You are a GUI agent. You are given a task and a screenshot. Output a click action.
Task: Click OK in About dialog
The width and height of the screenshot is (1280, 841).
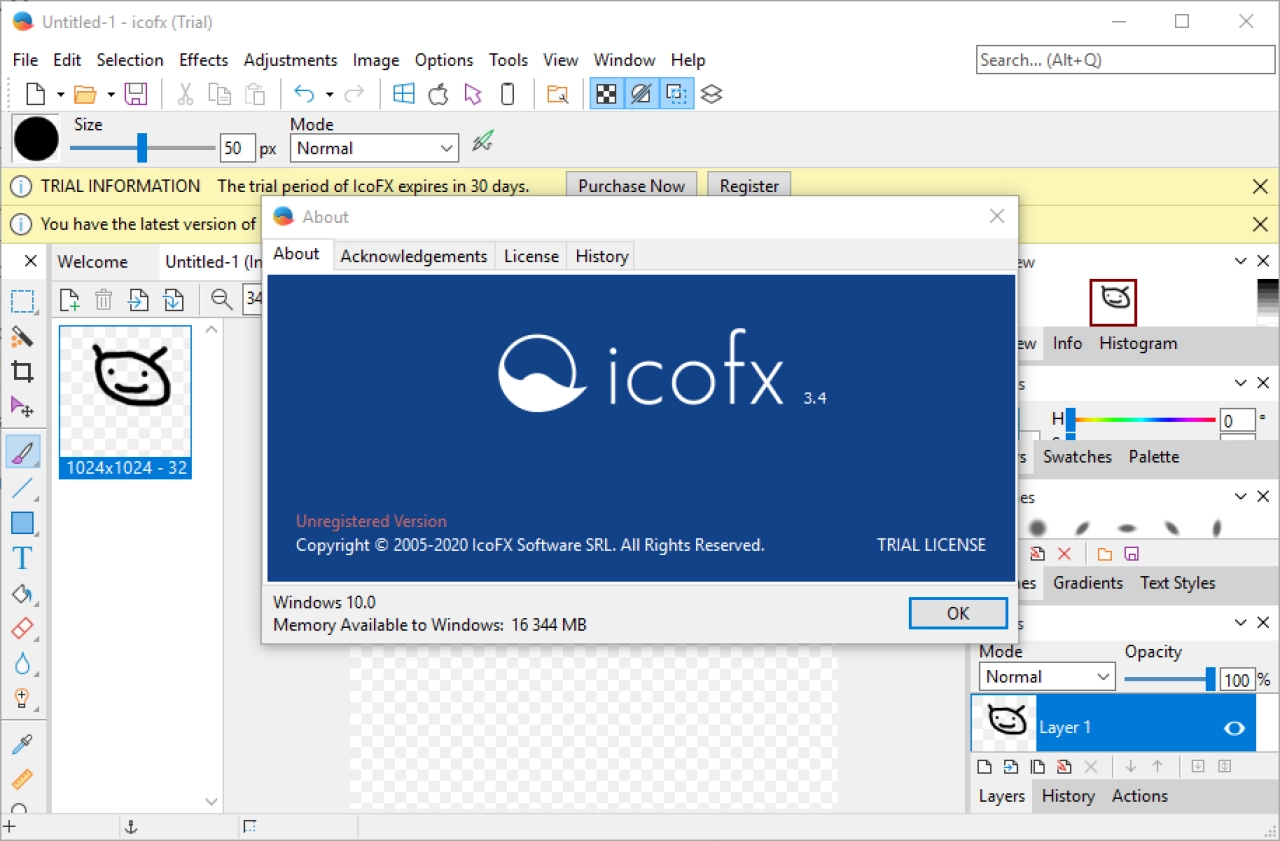pyautogui.click(x=958, y=613)
